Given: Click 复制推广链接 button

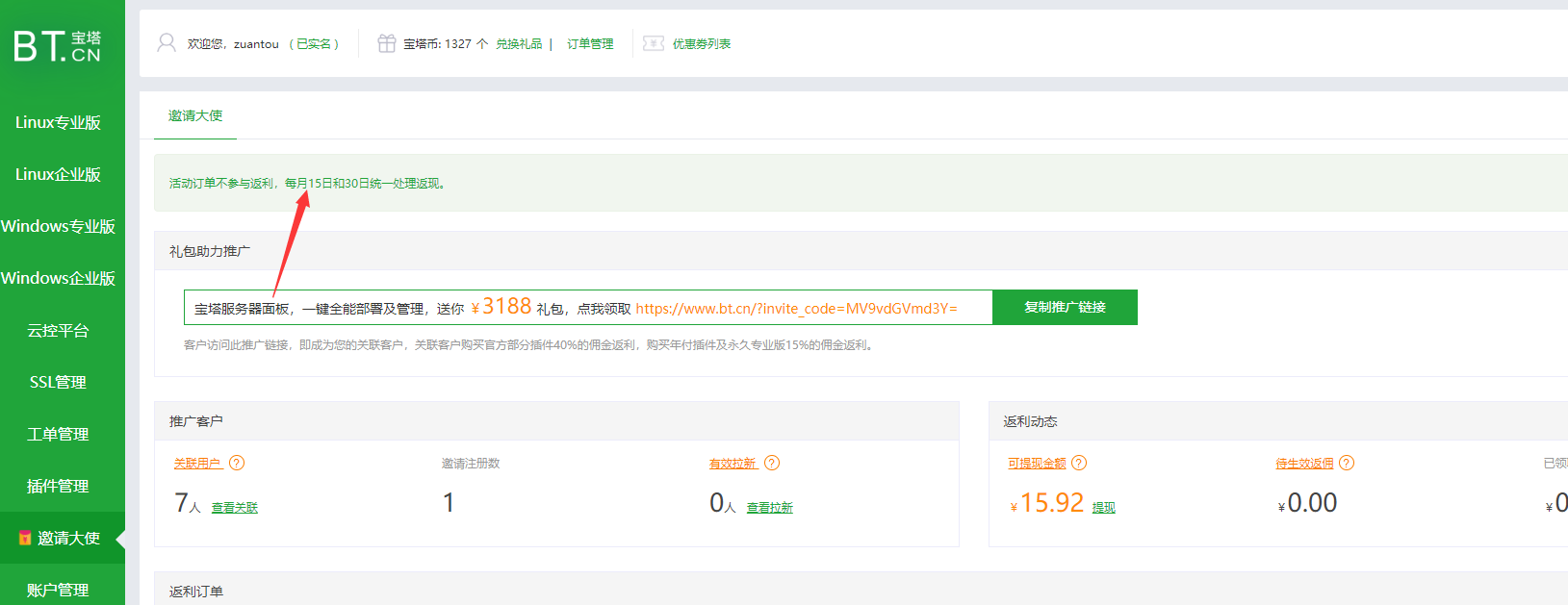Looking at the screenshot, I should pos(1065,307).
